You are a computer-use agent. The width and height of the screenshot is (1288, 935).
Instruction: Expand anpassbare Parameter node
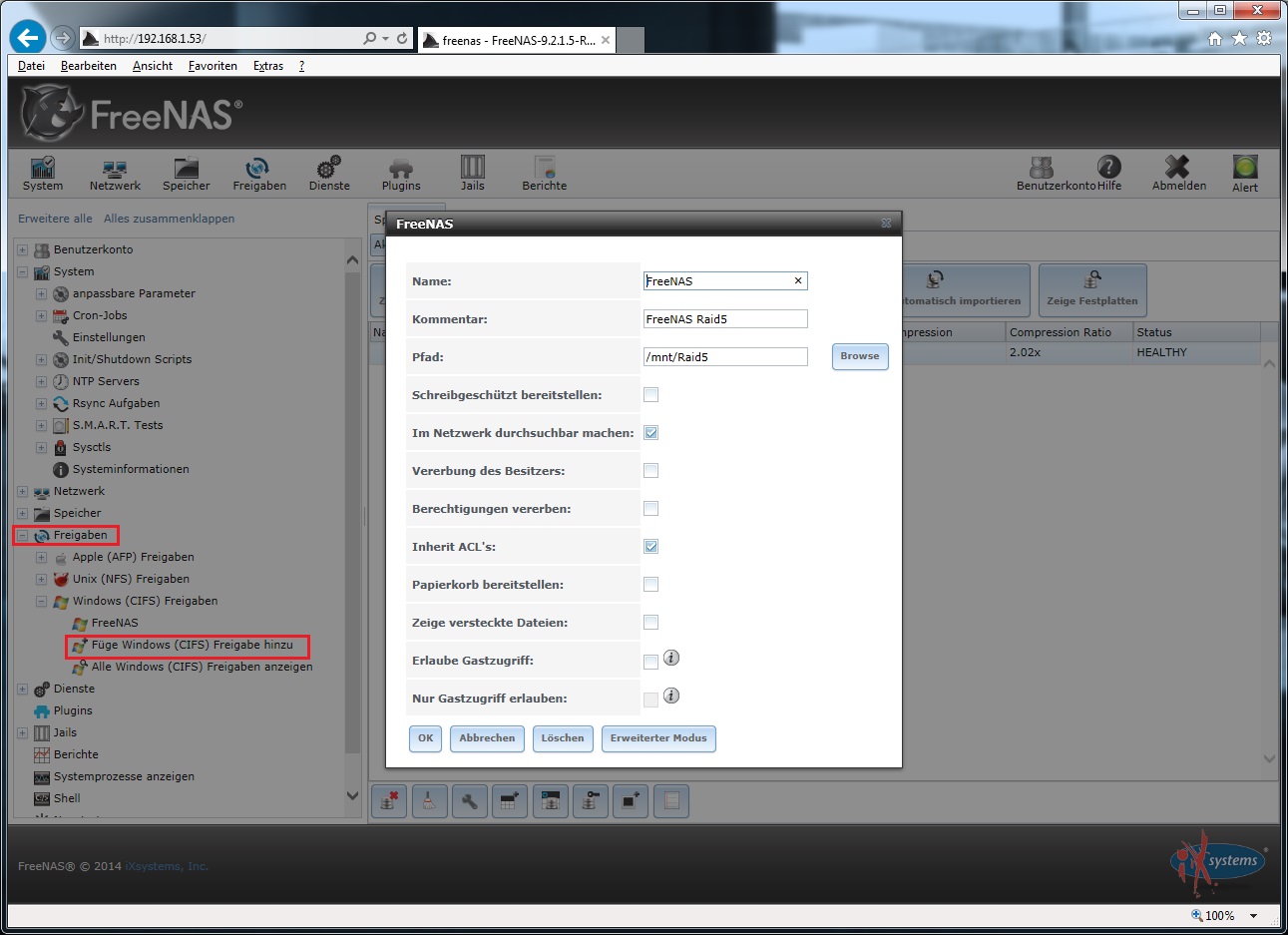pos(41,293)
